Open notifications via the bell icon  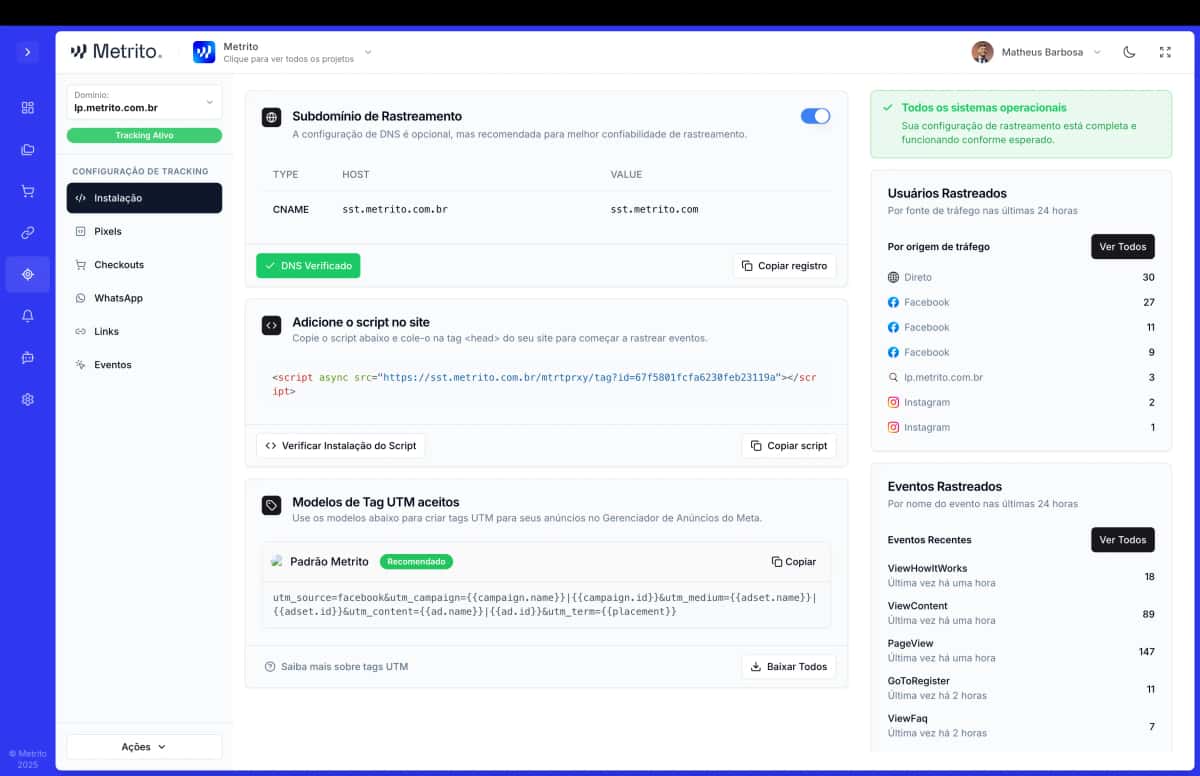point(27,316)
